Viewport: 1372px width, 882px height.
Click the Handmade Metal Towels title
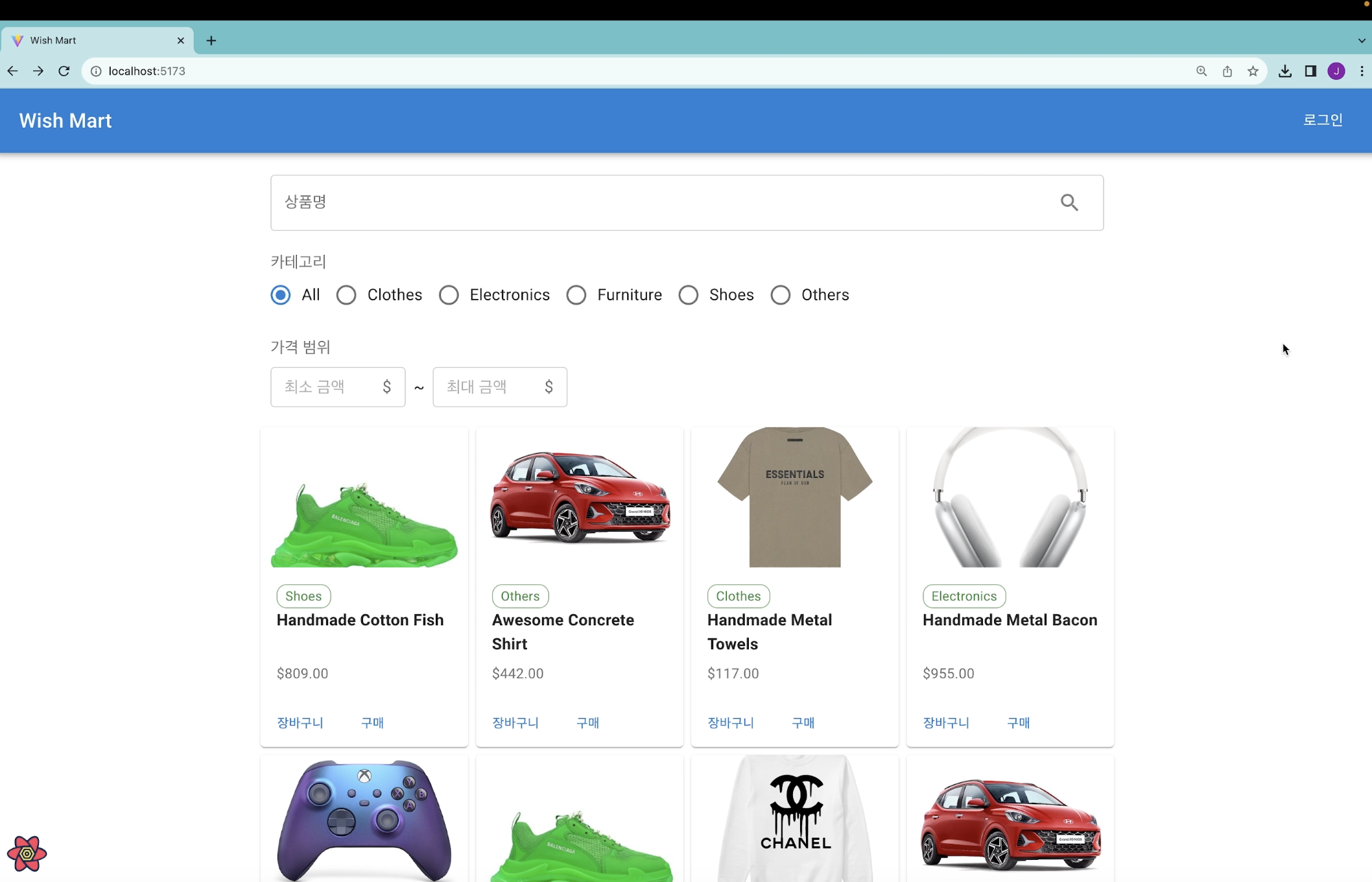770,632
